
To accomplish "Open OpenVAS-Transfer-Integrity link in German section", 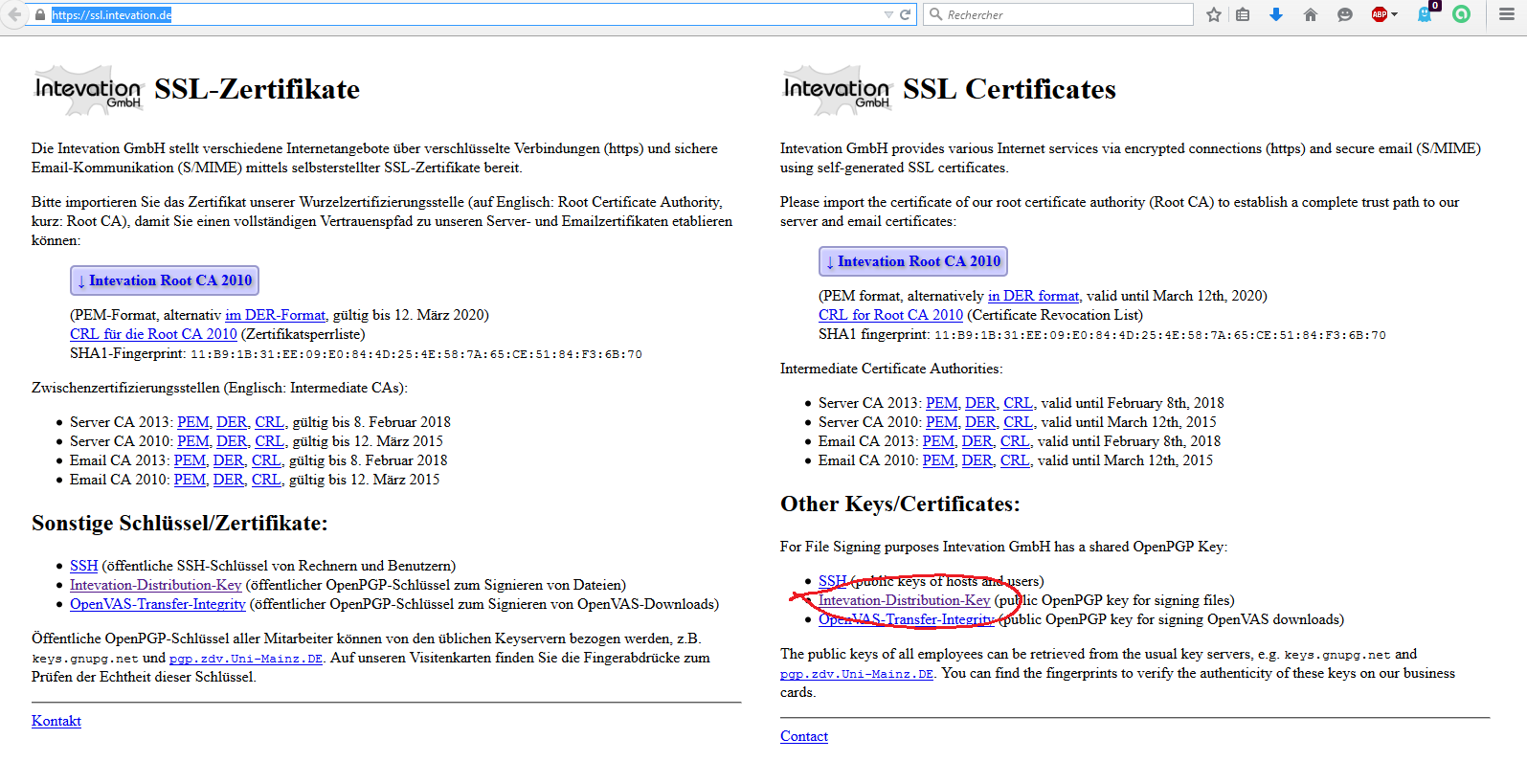I will click(x=158, y=604).
